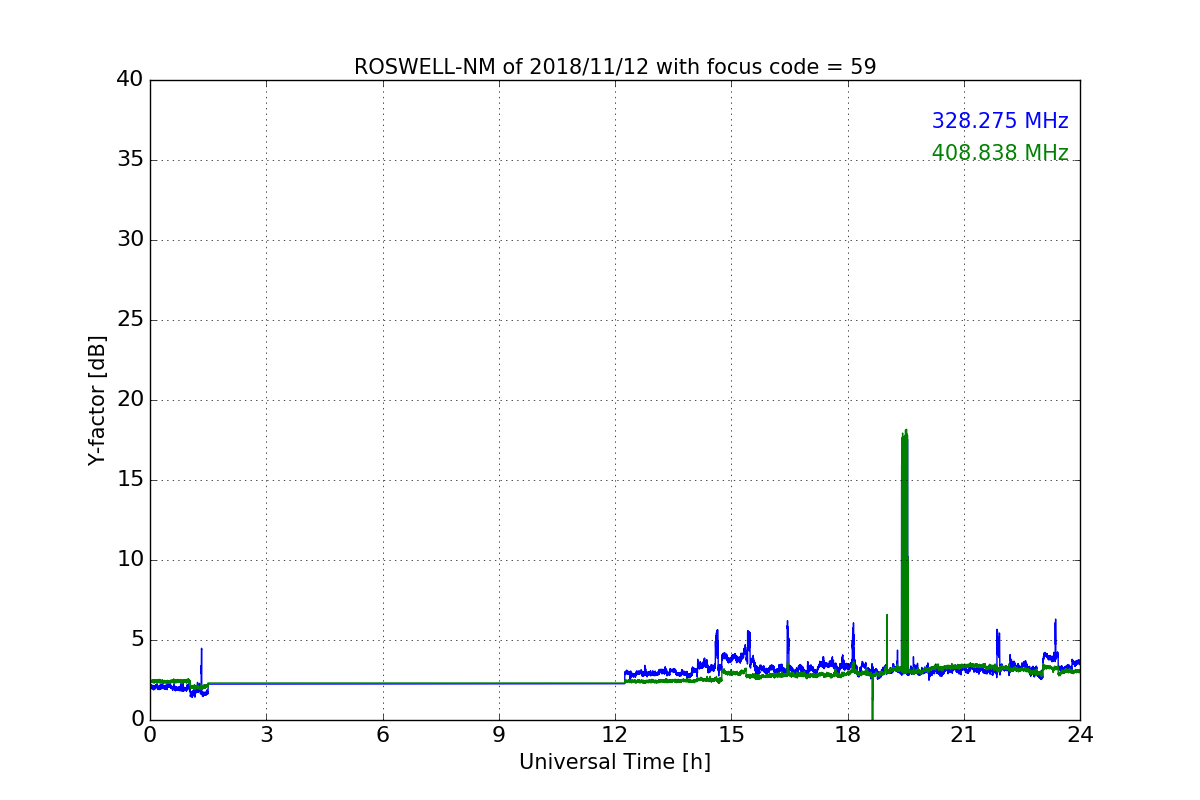1200x800 pixels.
Task: Click the plot title mentioning ROSWELL-NM
Action: tap(615, 67)
